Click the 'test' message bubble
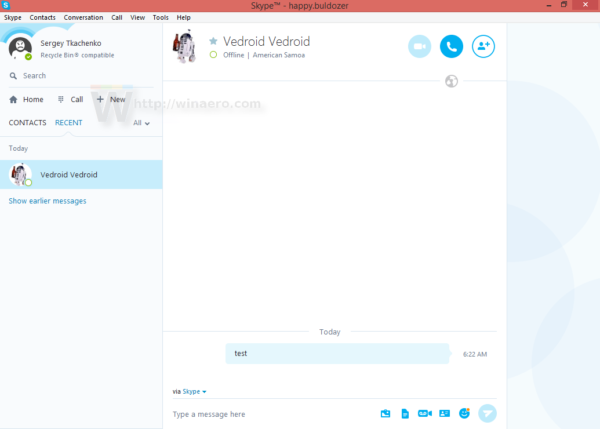 (337, 354)
